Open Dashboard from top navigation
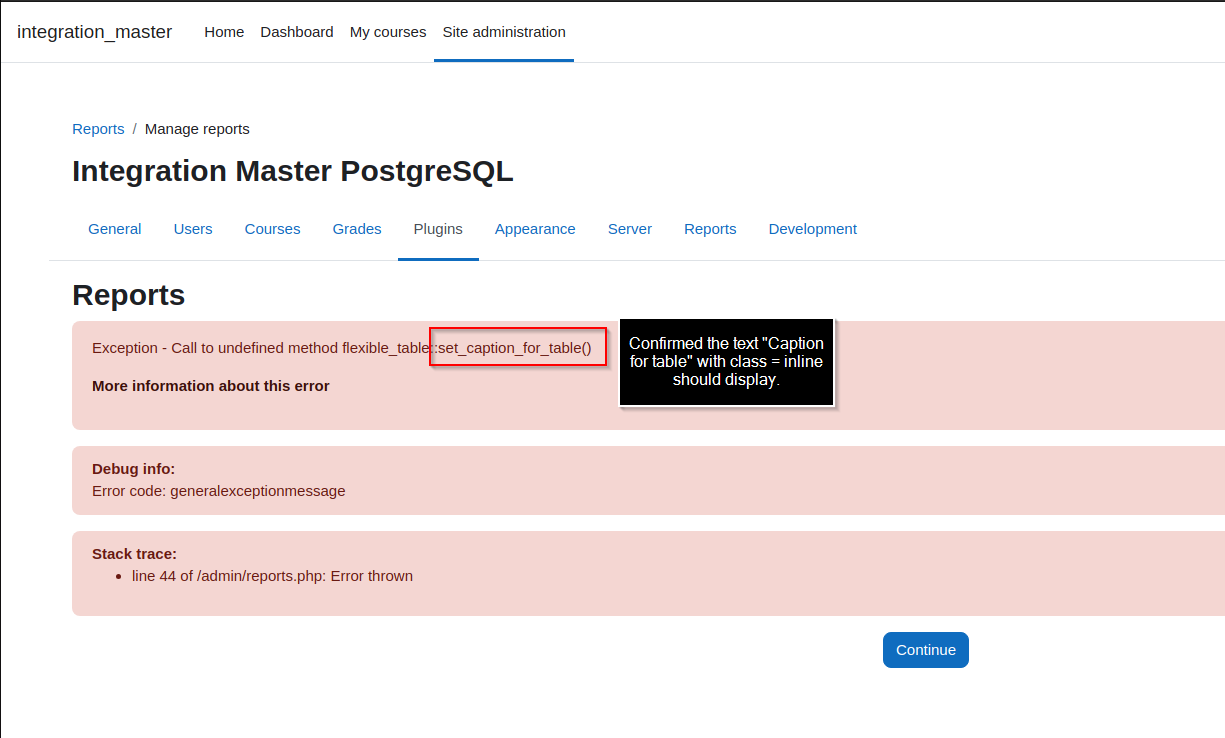This screenshot has width=1225, height=738. (x=297, y=32)
